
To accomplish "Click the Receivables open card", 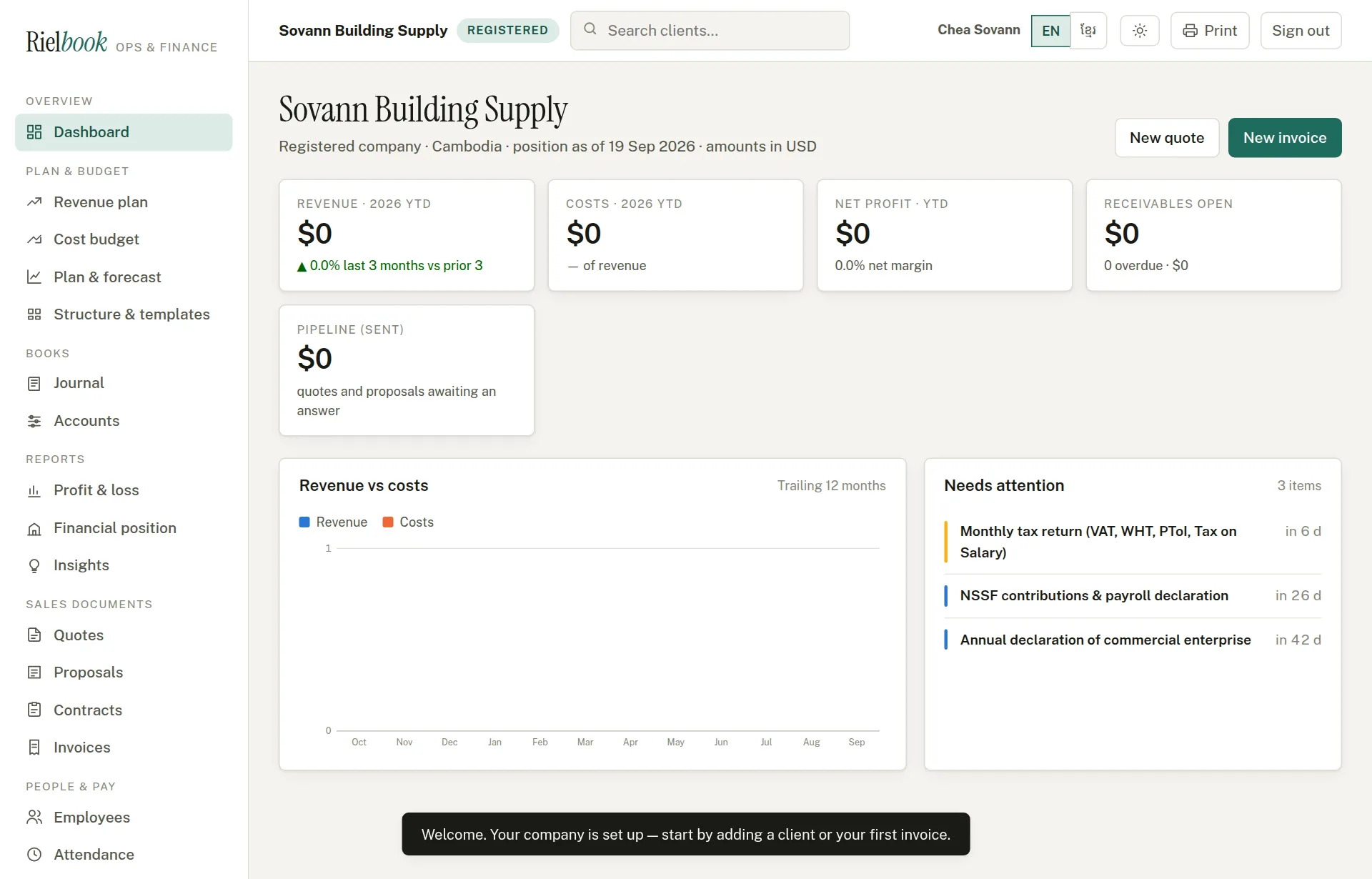I will point(1213,235).
